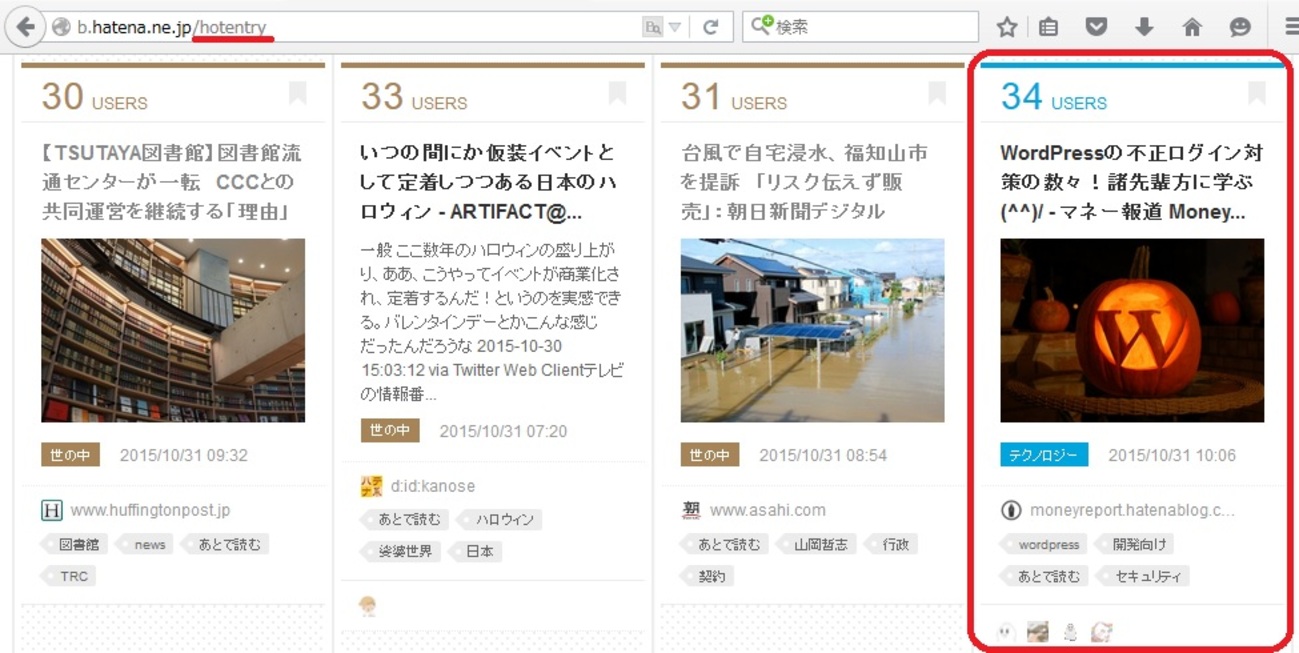Focus the 検索 search box
The height and width of the screenshot is (653, 1299).
tap(860, 27)
